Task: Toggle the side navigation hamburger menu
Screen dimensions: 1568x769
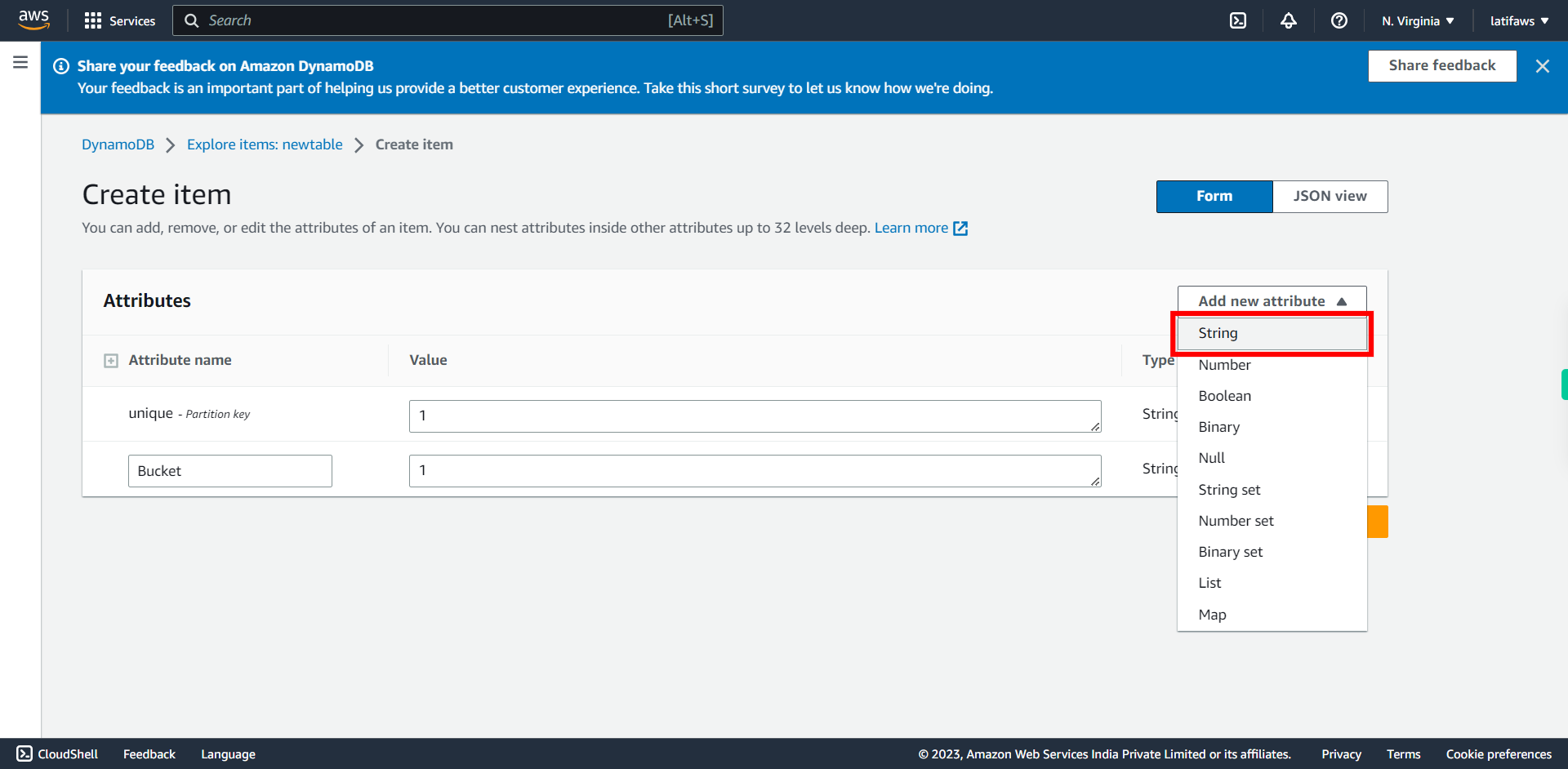Action: [20, 62]
